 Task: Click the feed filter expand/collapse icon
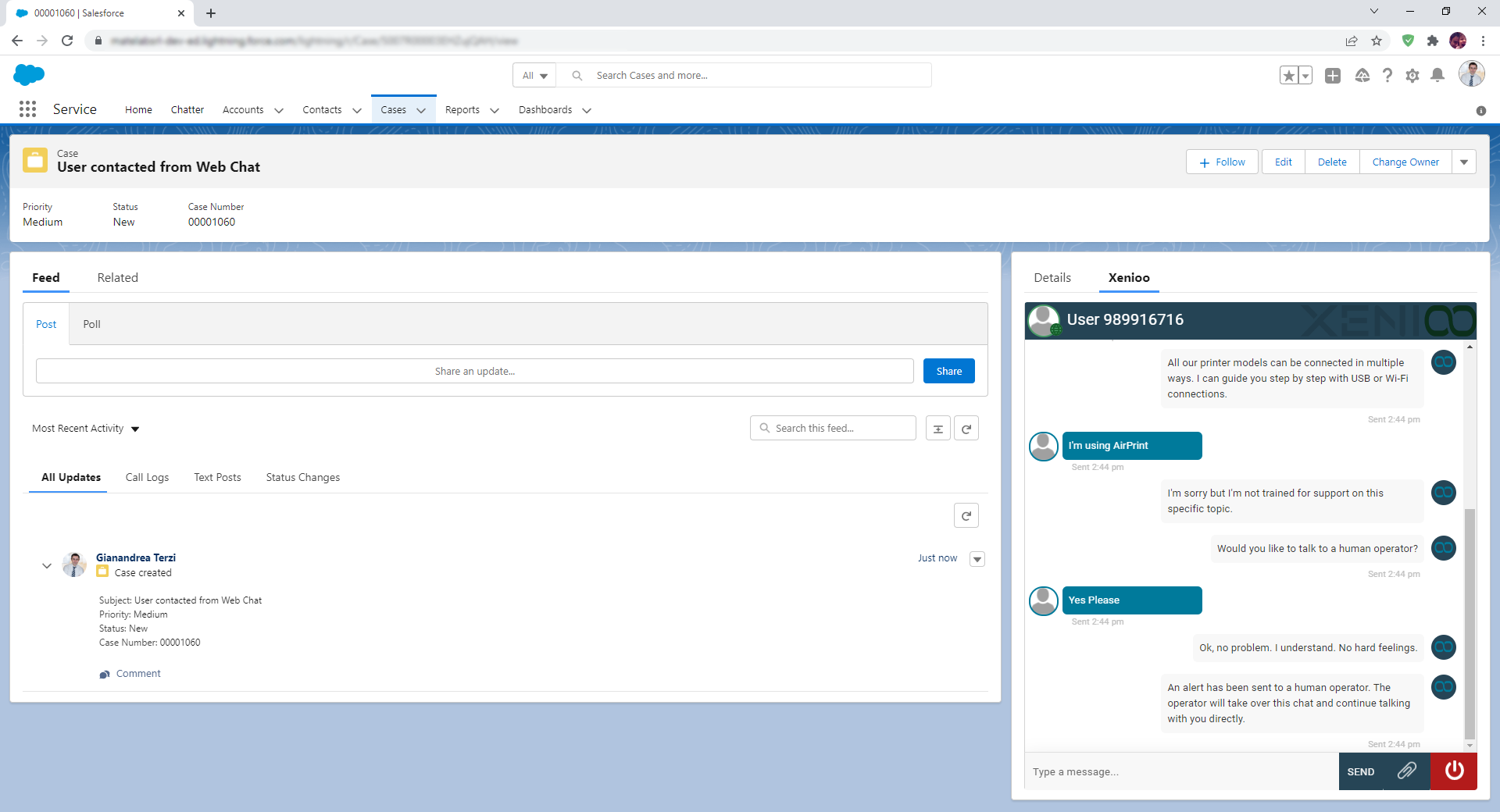[937, 429]
